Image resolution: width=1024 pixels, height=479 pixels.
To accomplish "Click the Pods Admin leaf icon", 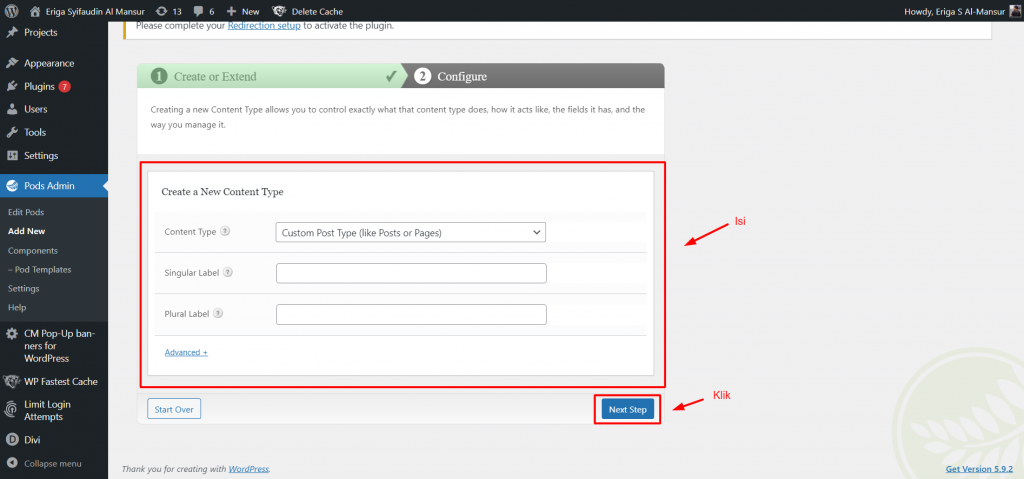I will [x=12, y=186].
